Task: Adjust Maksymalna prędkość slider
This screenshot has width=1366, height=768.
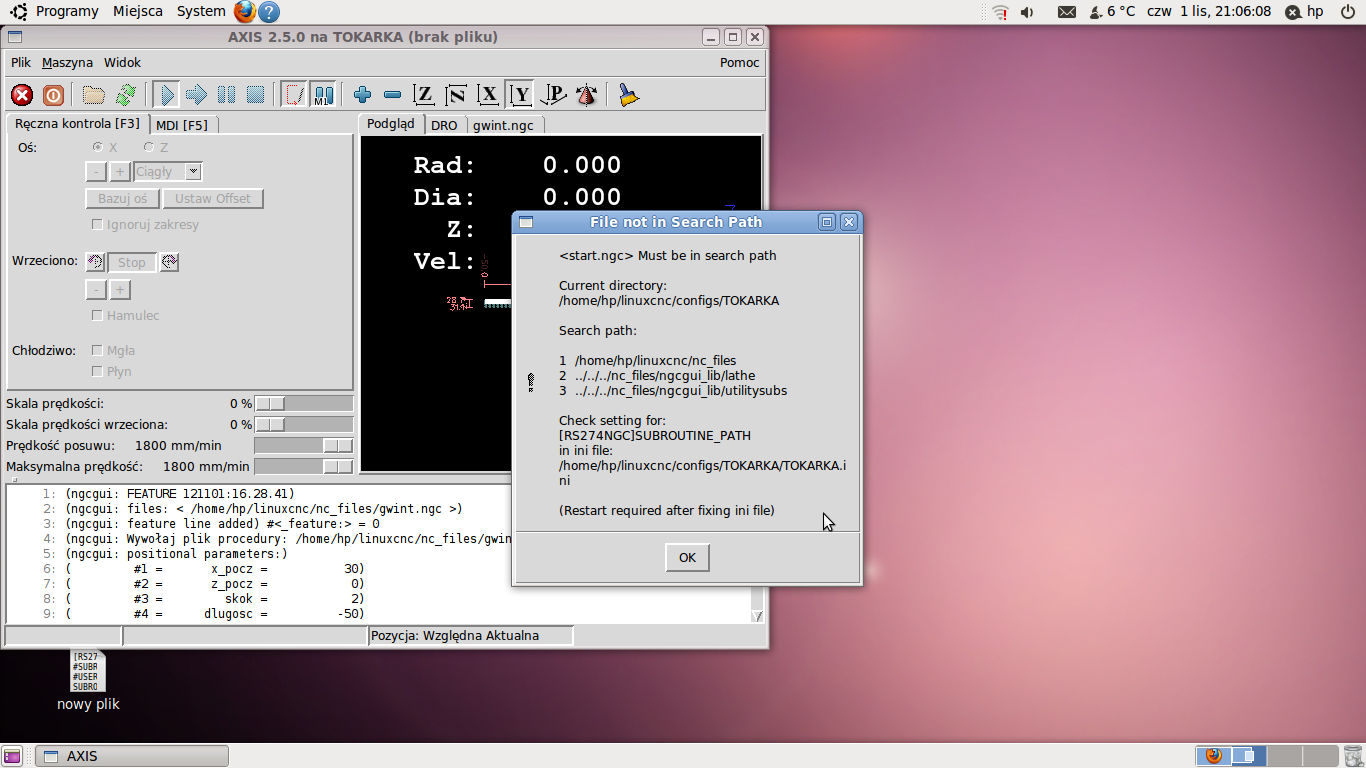Action: coord(304,466)
